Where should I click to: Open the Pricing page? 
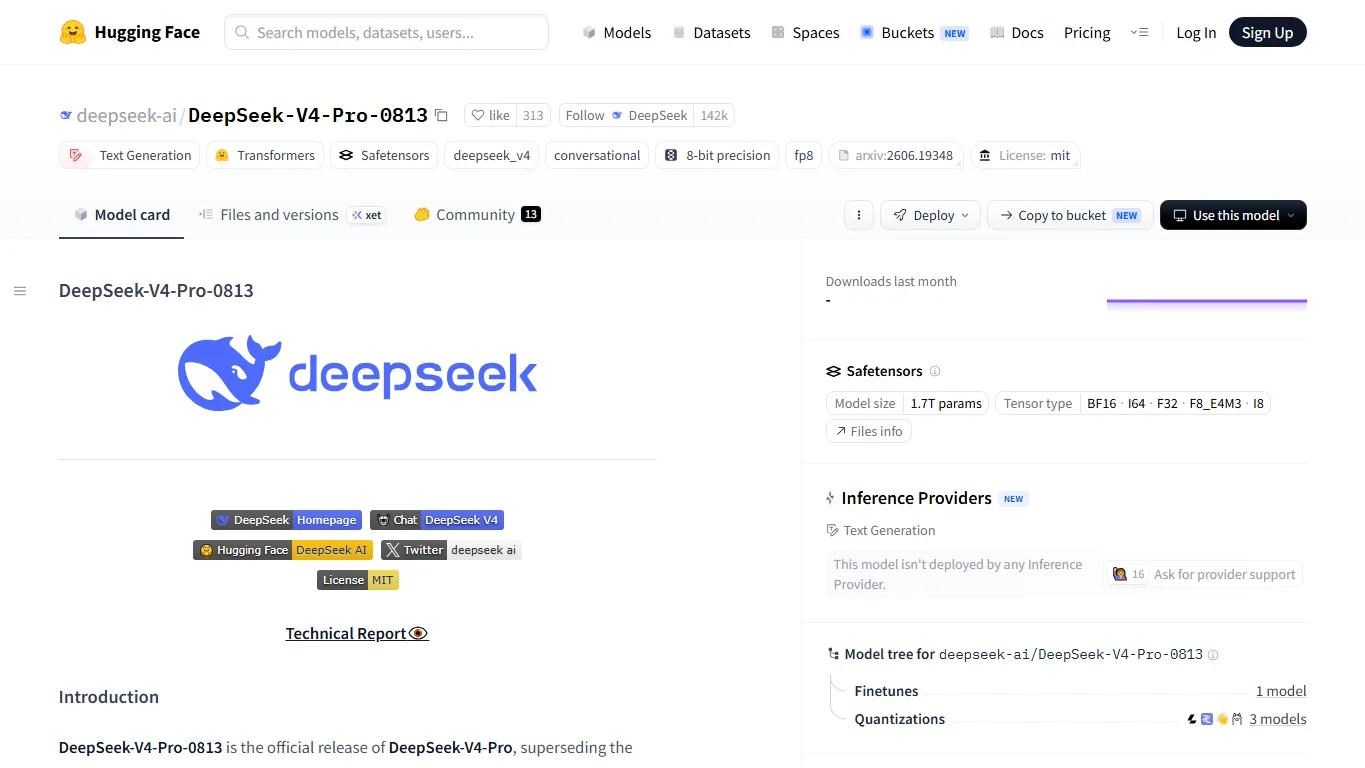(1087, 32)
